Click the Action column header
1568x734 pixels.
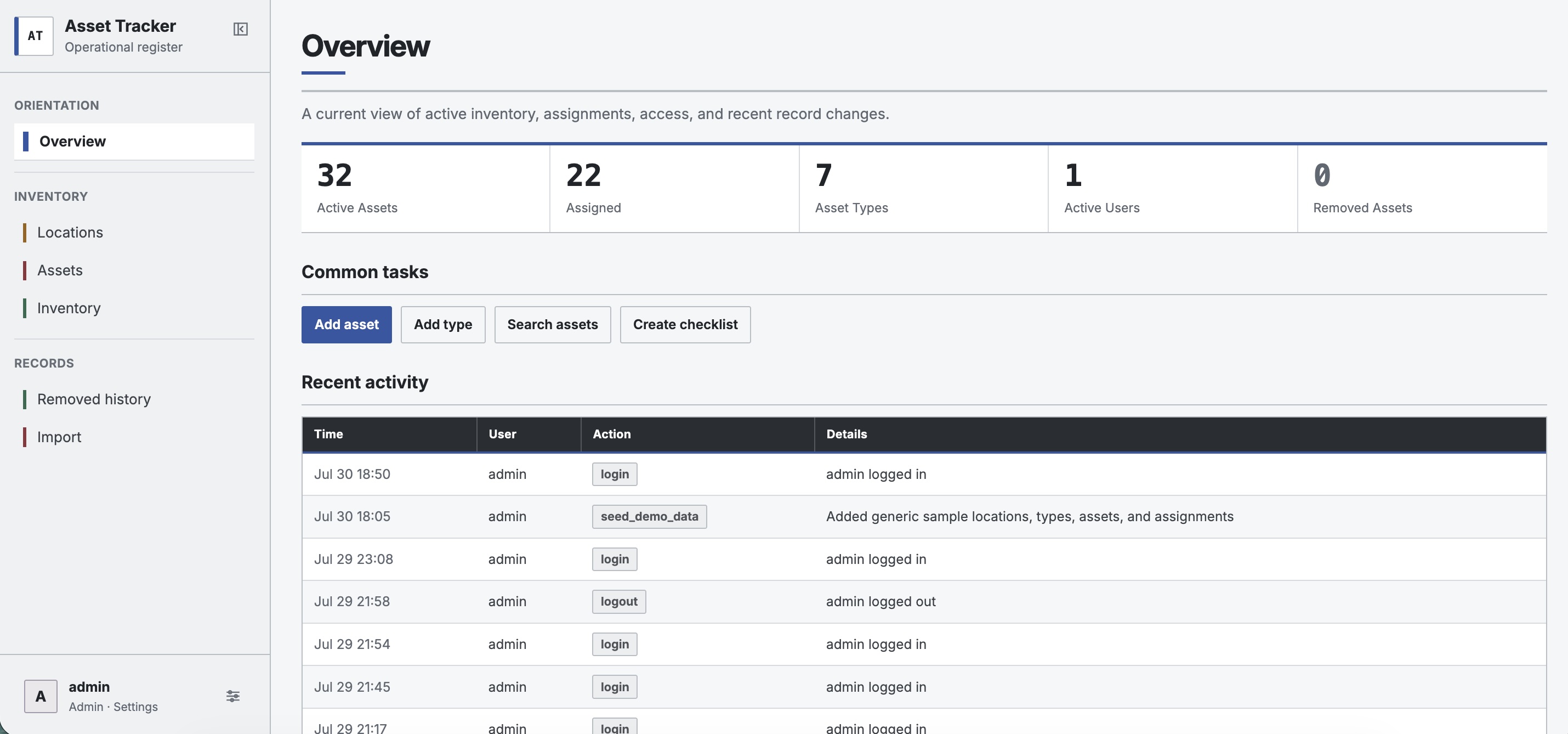coord(697,434)
